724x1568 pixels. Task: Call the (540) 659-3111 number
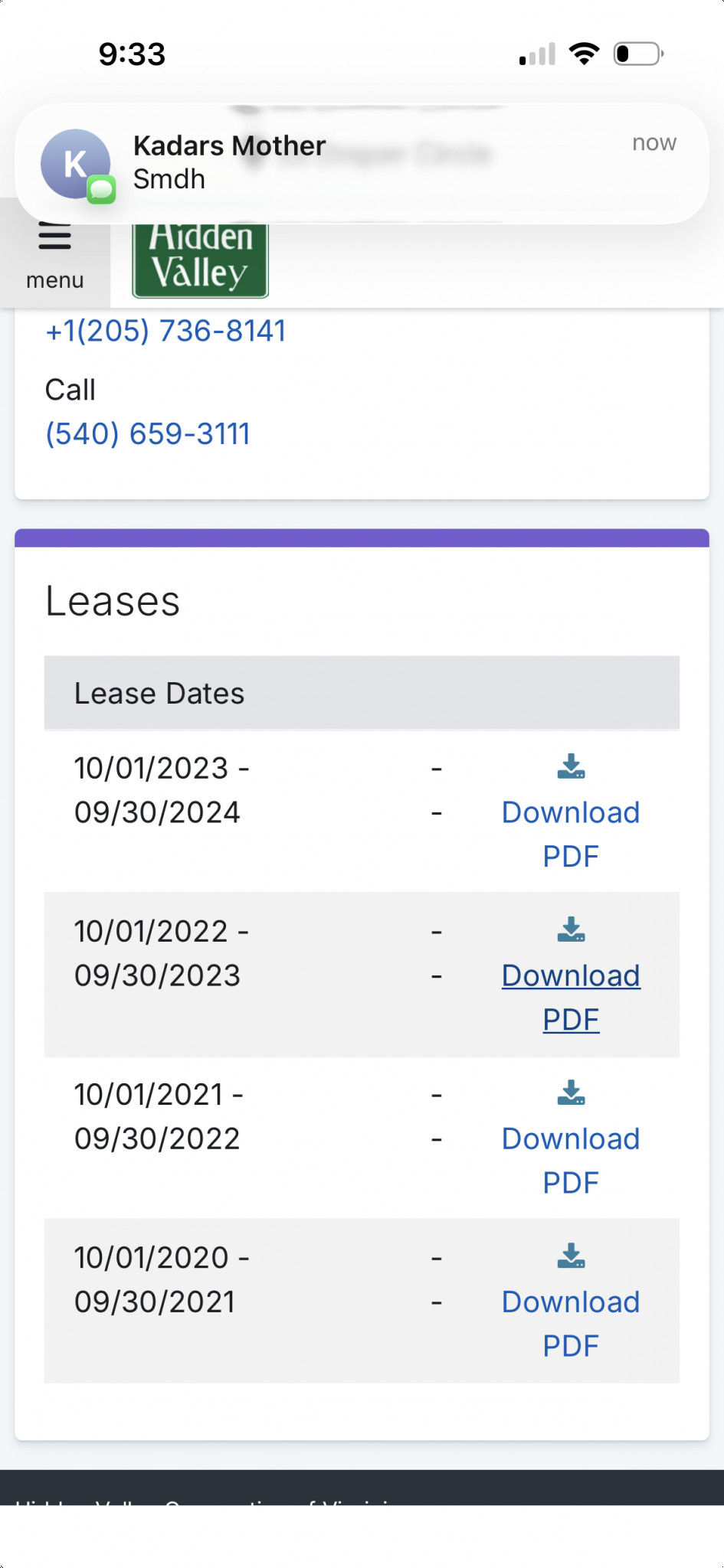(x=148, y=434)
